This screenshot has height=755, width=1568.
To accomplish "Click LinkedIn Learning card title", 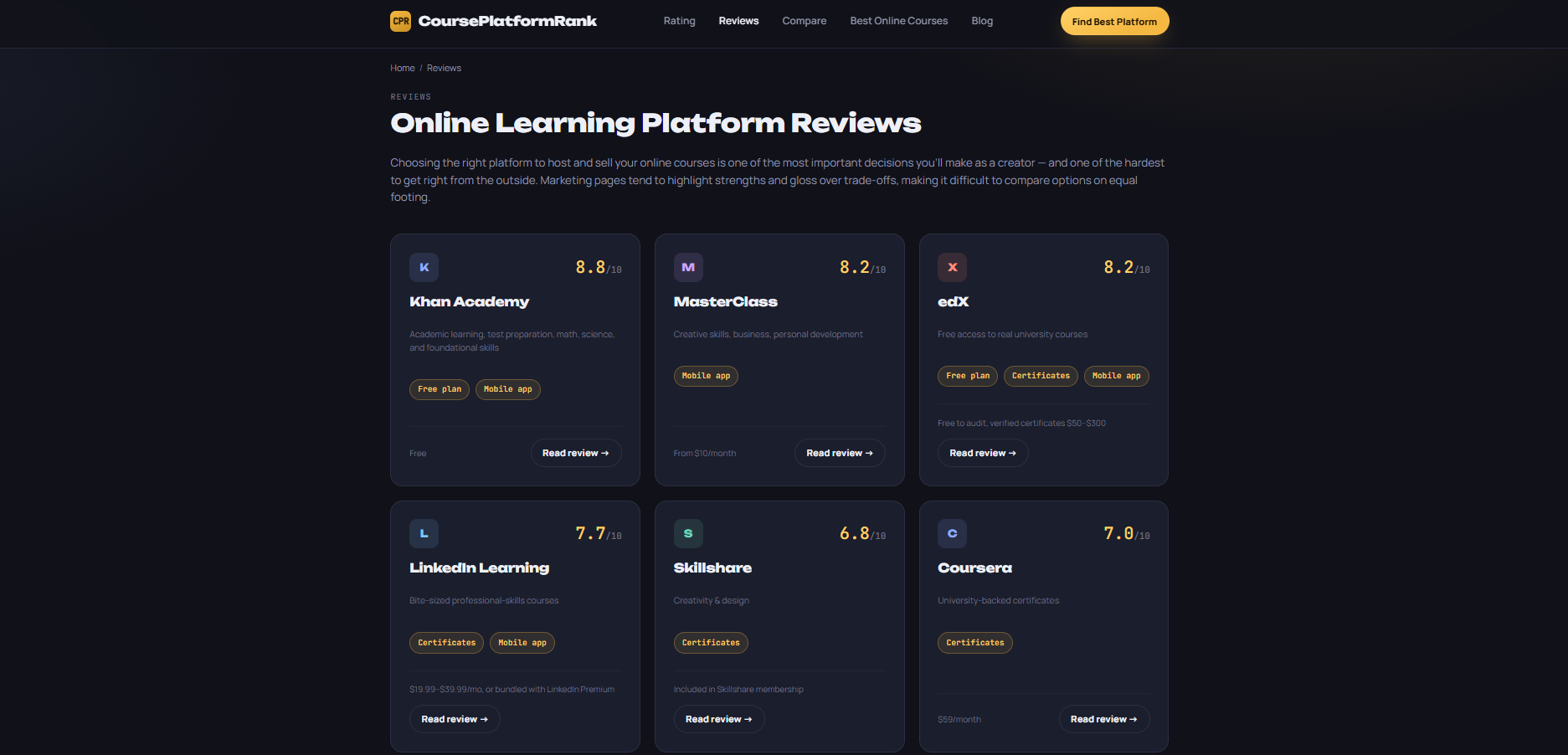I will [479, 568].
